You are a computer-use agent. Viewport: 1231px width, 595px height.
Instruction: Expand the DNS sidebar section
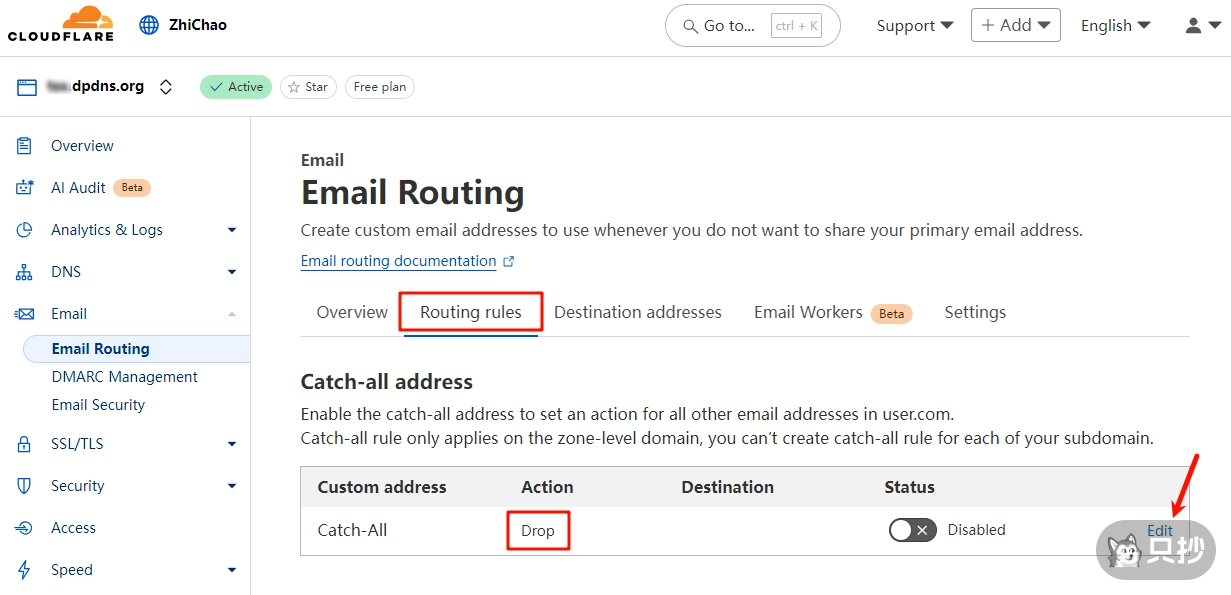(231, 272)
